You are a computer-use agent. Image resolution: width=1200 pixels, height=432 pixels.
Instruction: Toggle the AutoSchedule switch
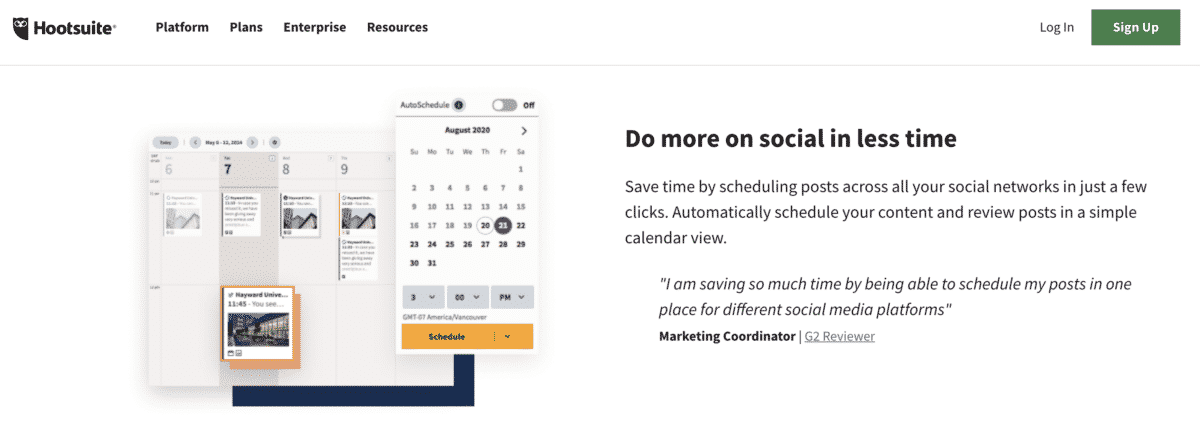tap(505, 104)
